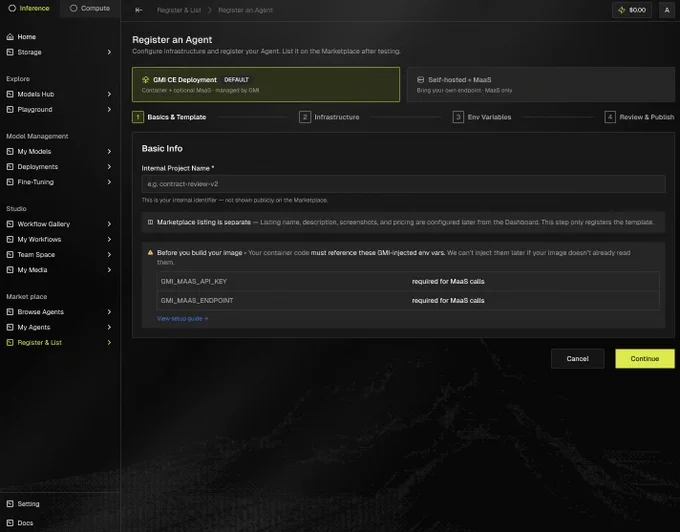Click the Workflow Gallery icon

10,224
